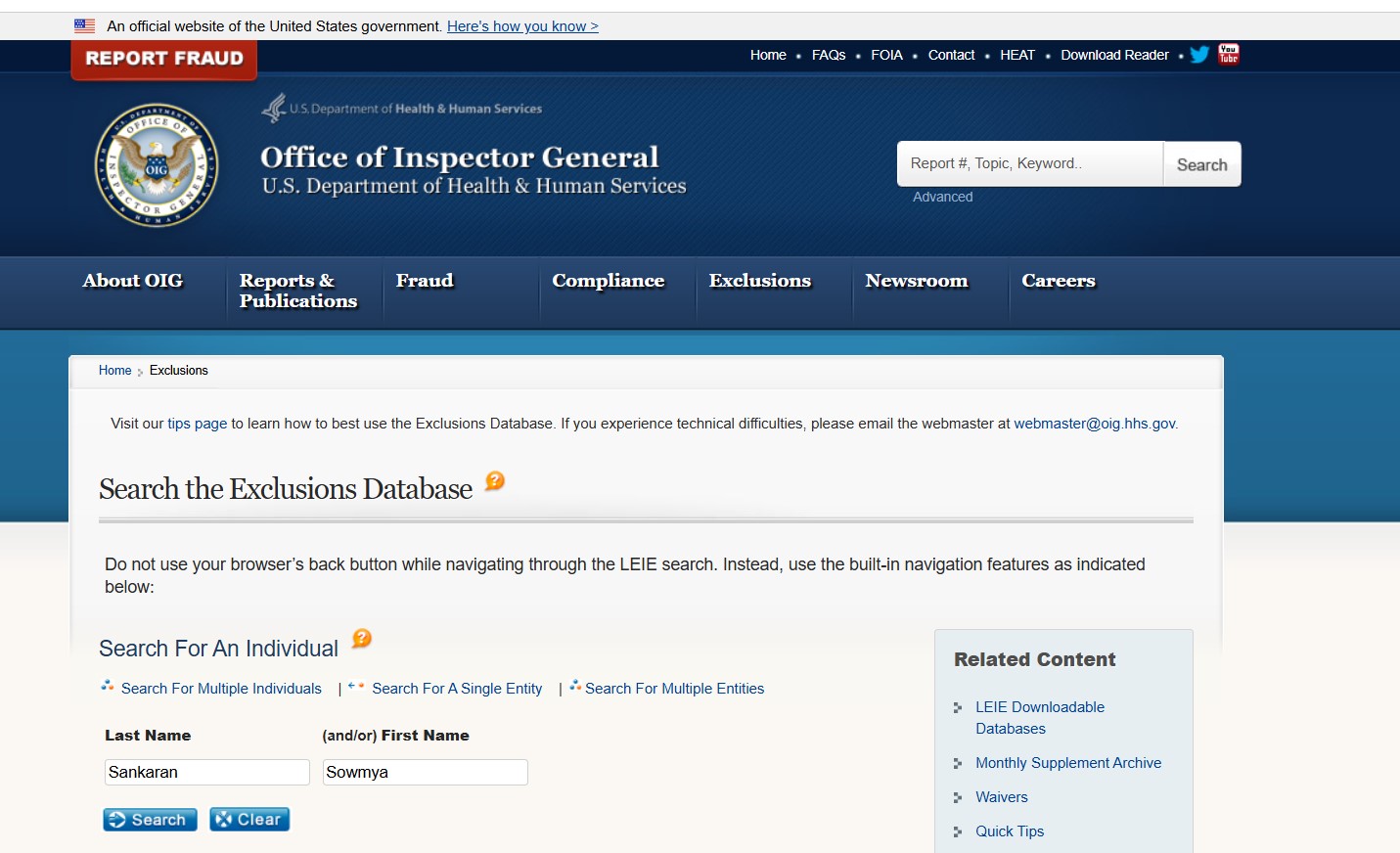
Task: Open the FAQs link
Action: (x=829, y=55)
